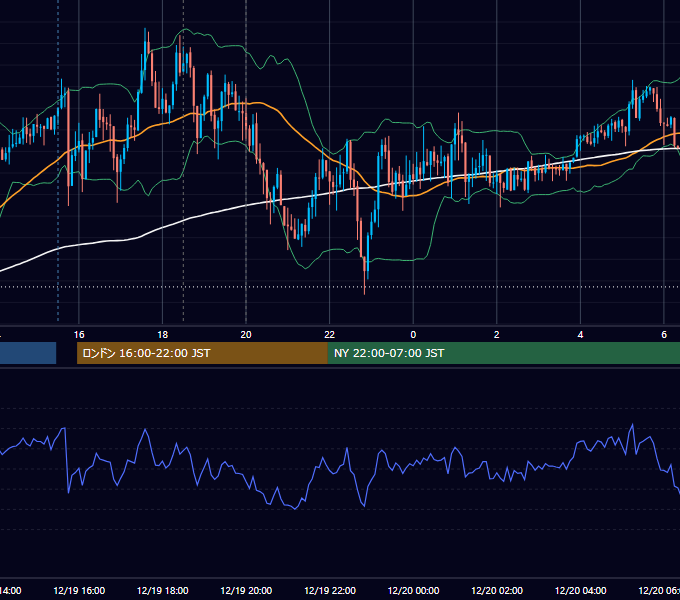Click hour label 20 on upper chart axis
Viewport: 680px width, 600px height.
pos(246,335)
